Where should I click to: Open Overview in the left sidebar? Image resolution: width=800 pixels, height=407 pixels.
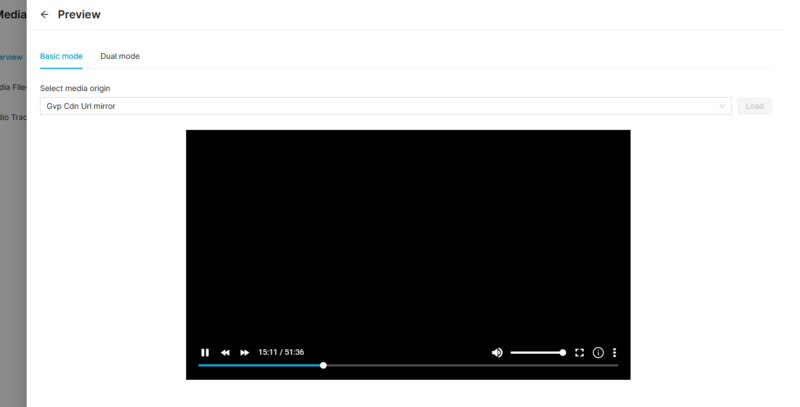coord(11,57)
